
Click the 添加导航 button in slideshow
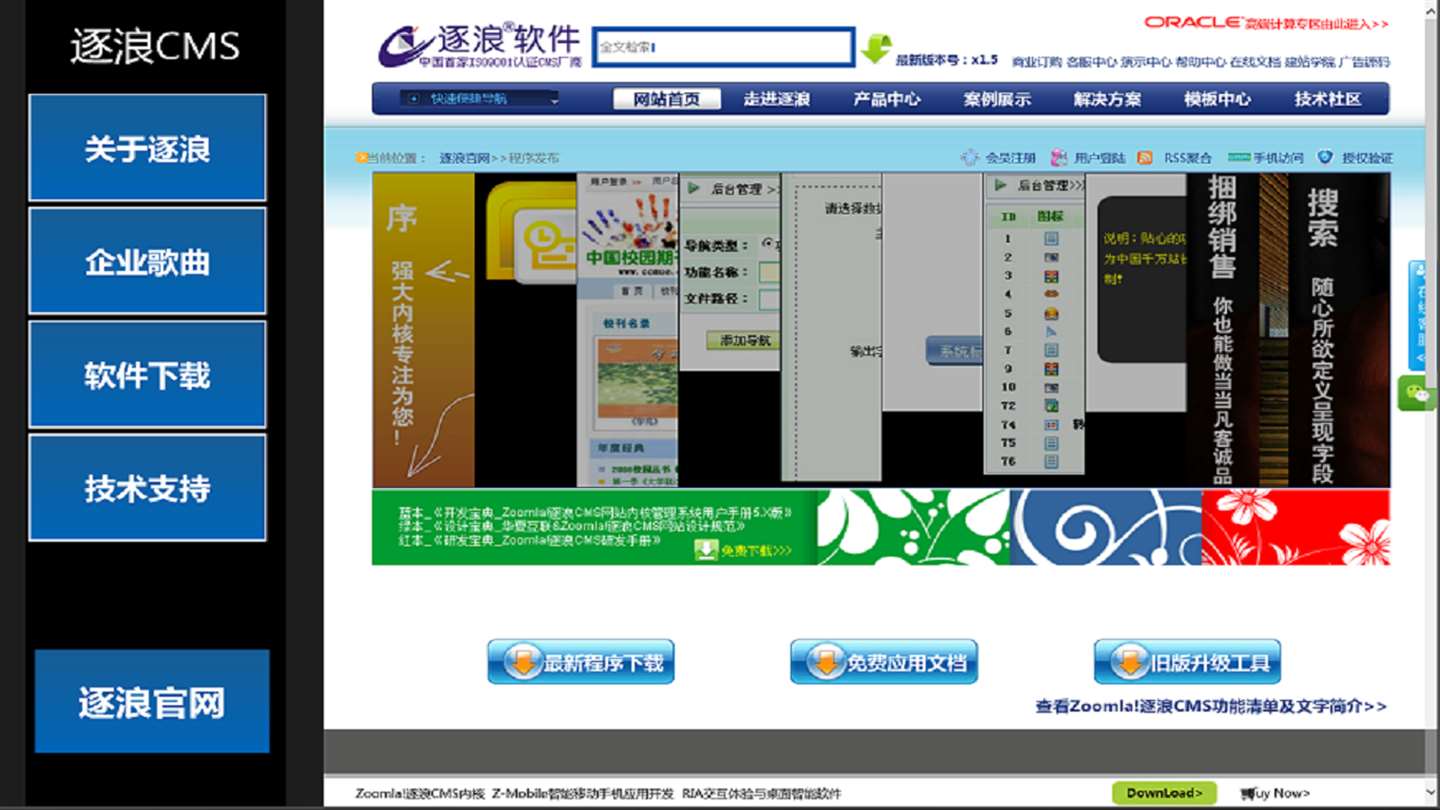tap(744, 340)
